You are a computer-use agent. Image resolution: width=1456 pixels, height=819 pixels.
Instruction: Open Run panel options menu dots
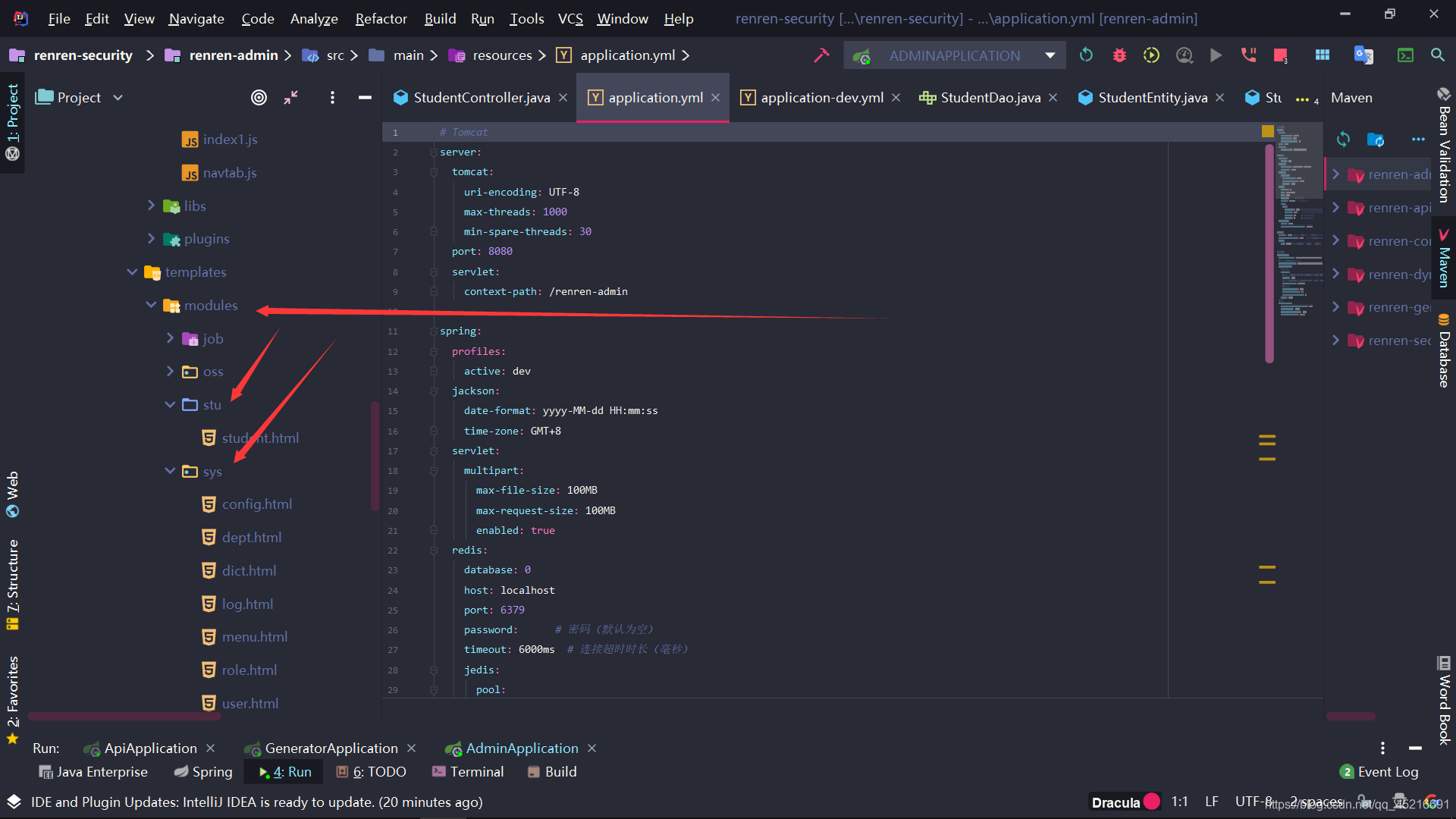(x=1382, y=748)
